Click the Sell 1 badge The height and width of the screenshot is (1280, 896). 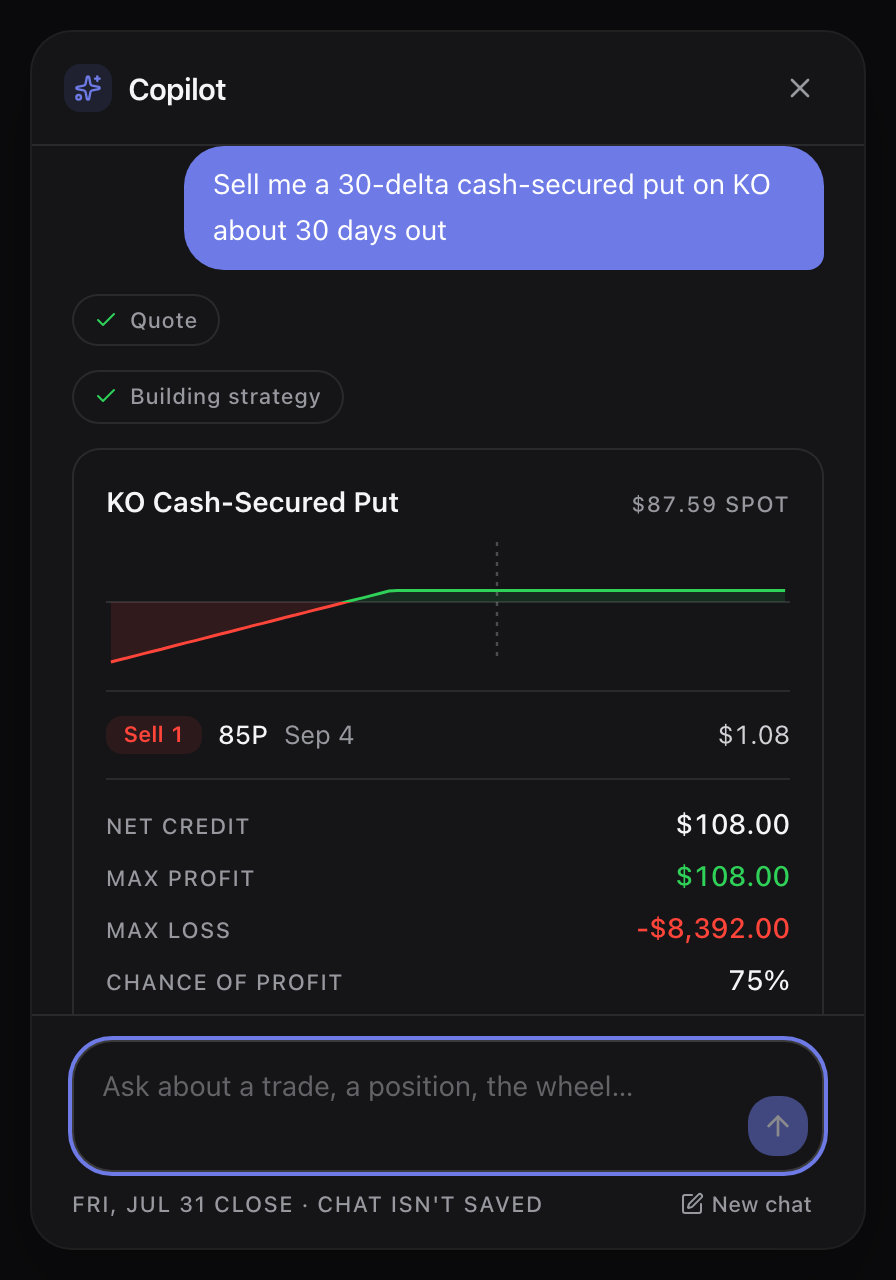click(x=154, y=735)
